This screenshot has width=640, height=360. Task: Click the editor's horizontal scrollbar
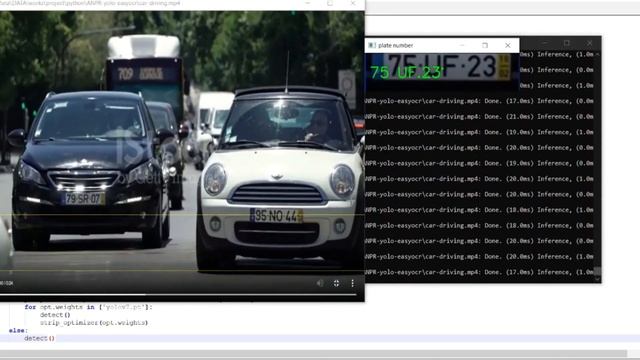coord(313,353)
